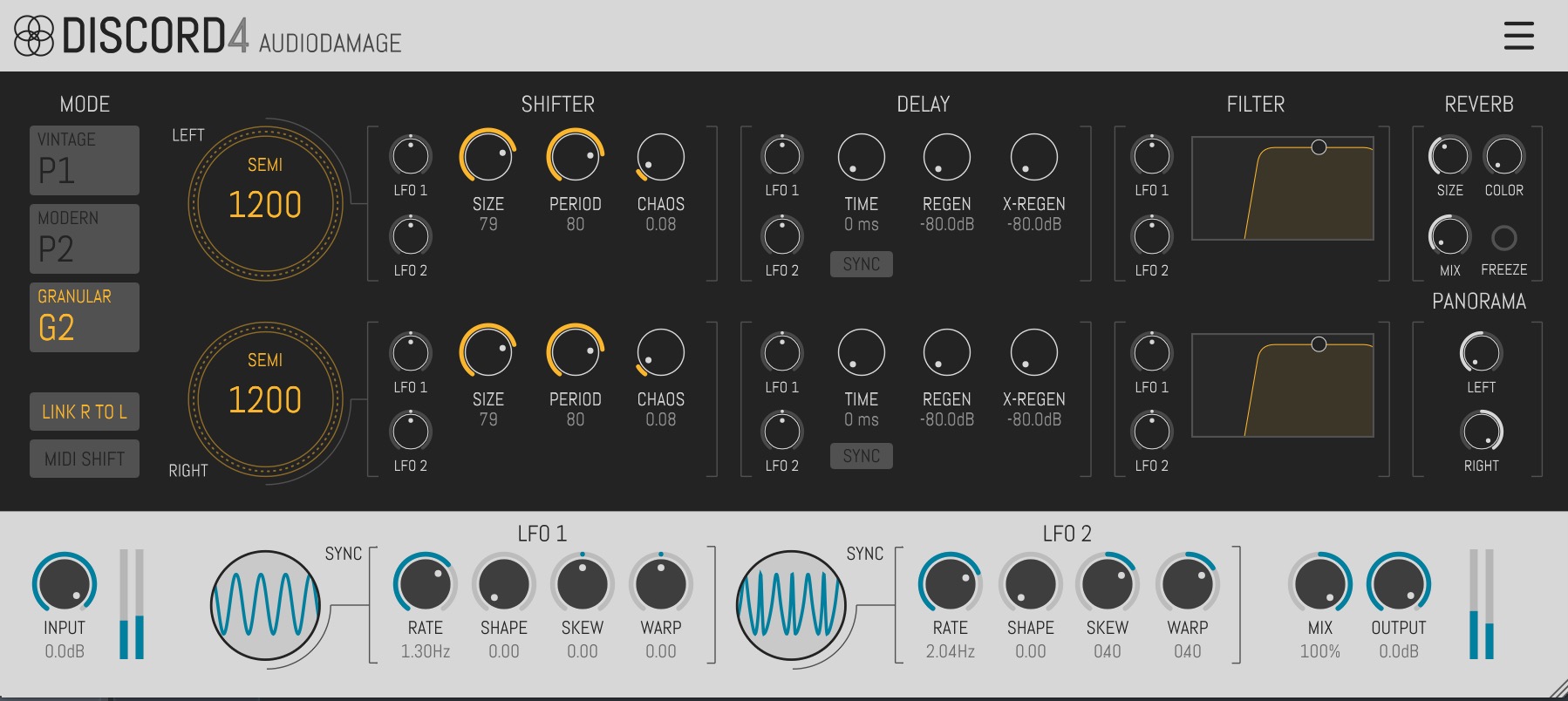Open the hamburger menu at top right
This screenshot has width=1568, height=701.
pos(1518,36)
